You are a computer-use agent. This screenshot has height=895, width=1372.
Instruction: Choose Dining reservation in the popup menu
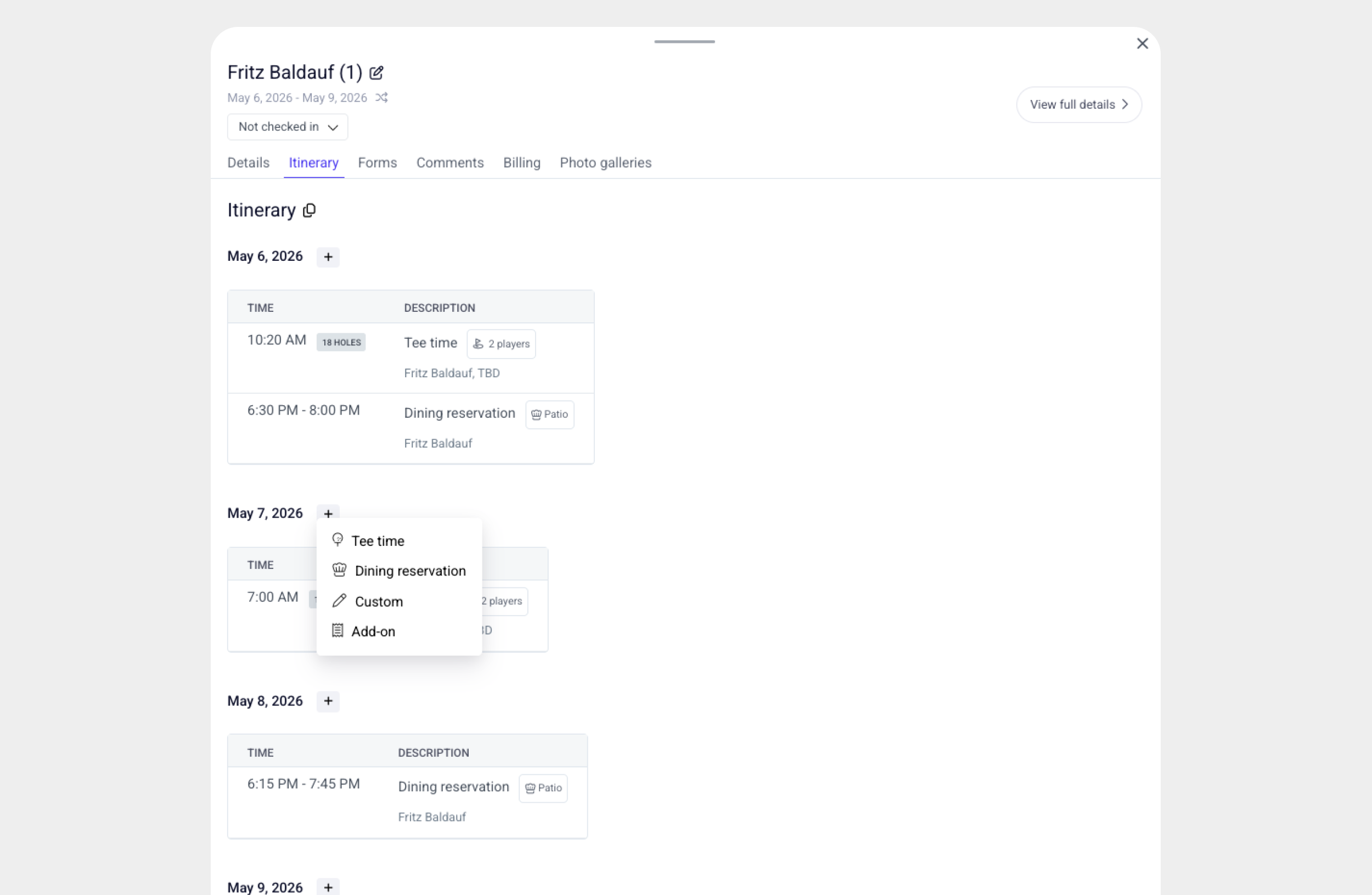click(x=411, y=570)
